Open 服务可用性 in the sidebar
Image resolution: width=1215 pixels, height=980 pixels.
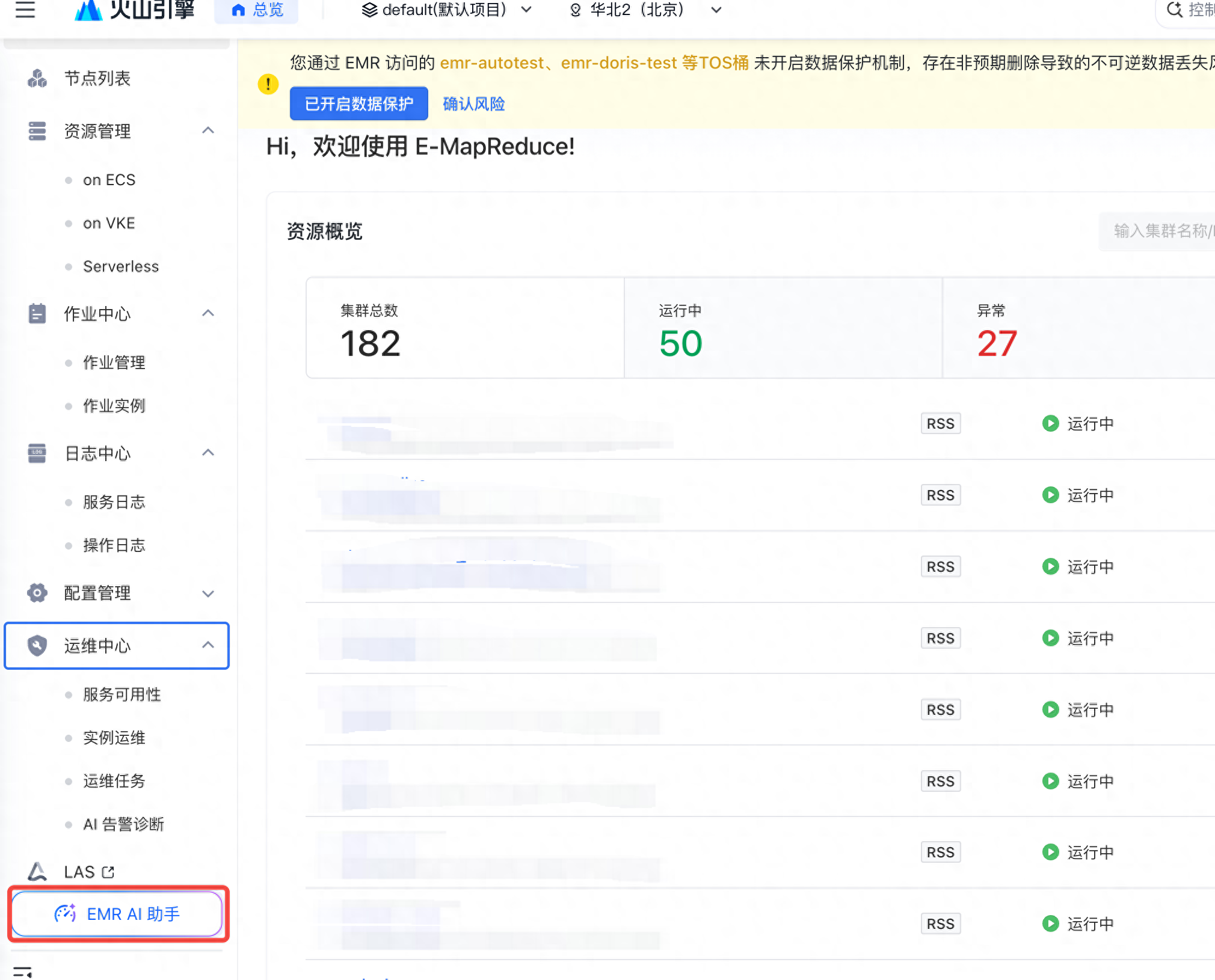point(122,694)
